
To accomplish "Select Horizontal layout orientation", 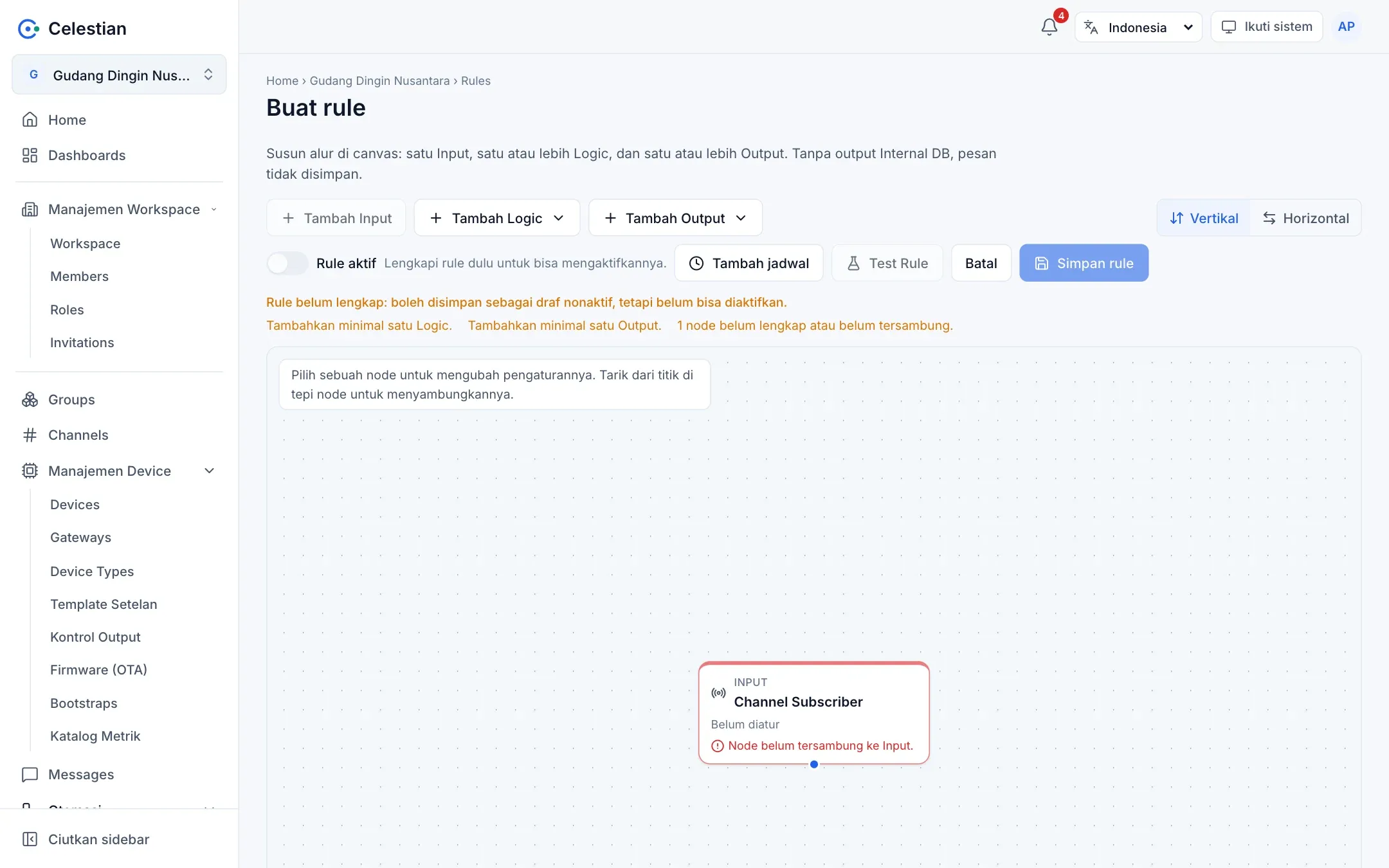I will pyautogui.click(x=1305, y=218).
